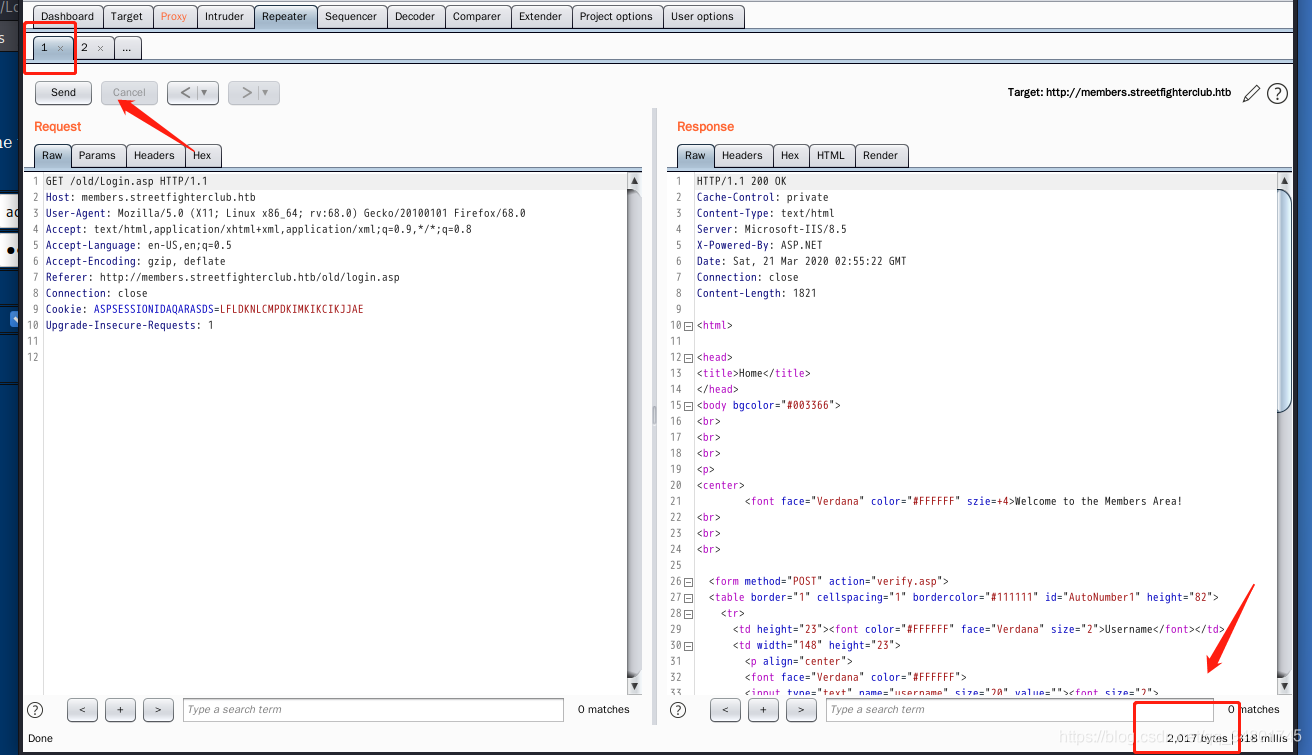1312x755 pixels.
Task: Click previous match button in request search
Action: click(x=82, y=710)
